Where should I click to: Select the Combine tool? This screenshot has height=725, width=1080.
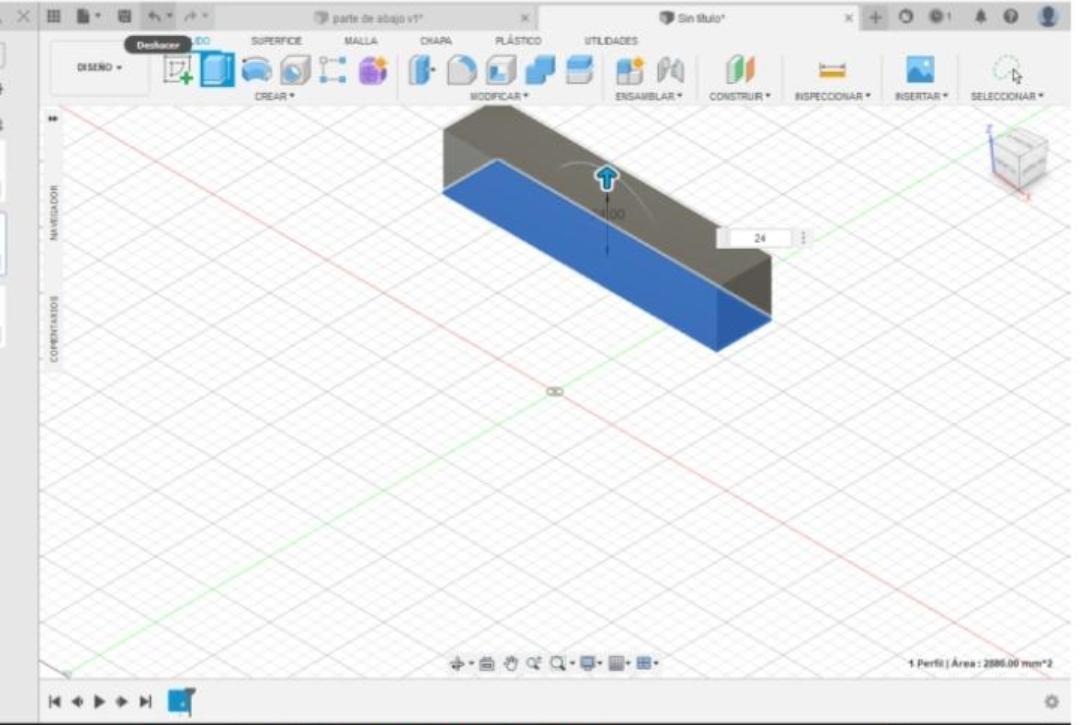[x=540, y=70]
